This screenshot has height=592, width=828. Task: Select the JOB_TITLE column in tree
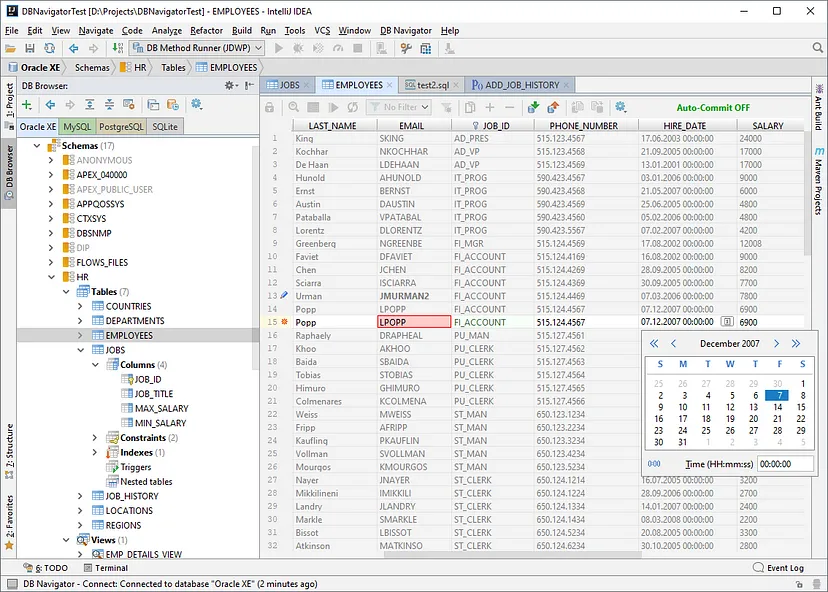pyautogui.click(x=153, y=394)
